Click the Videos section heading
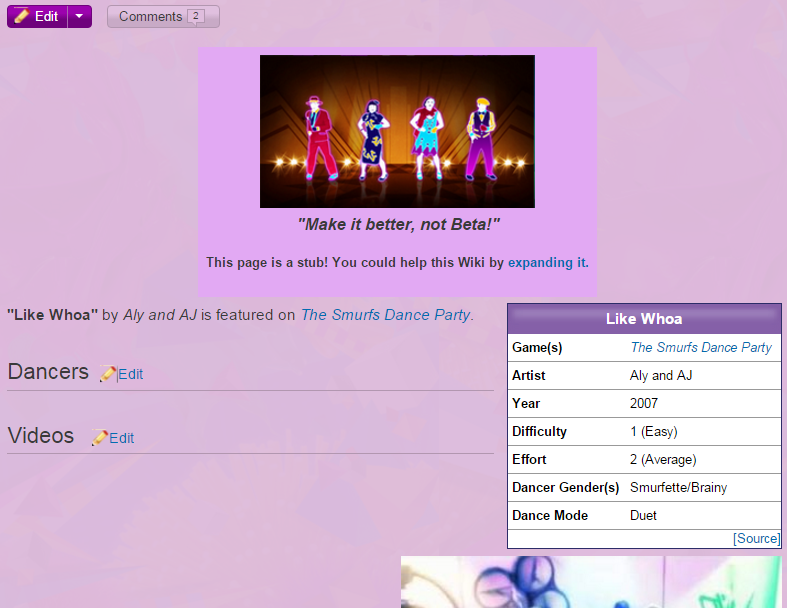Screen dimensions: 787x608 41,436
